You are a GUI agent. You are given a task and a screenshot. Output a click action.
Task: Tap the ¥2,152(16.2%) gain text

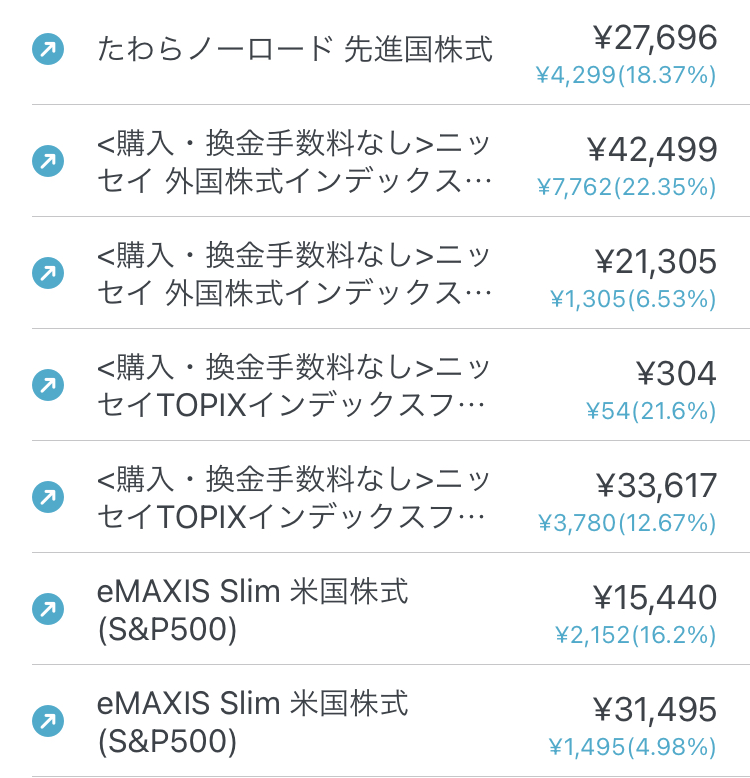(635, 635)
